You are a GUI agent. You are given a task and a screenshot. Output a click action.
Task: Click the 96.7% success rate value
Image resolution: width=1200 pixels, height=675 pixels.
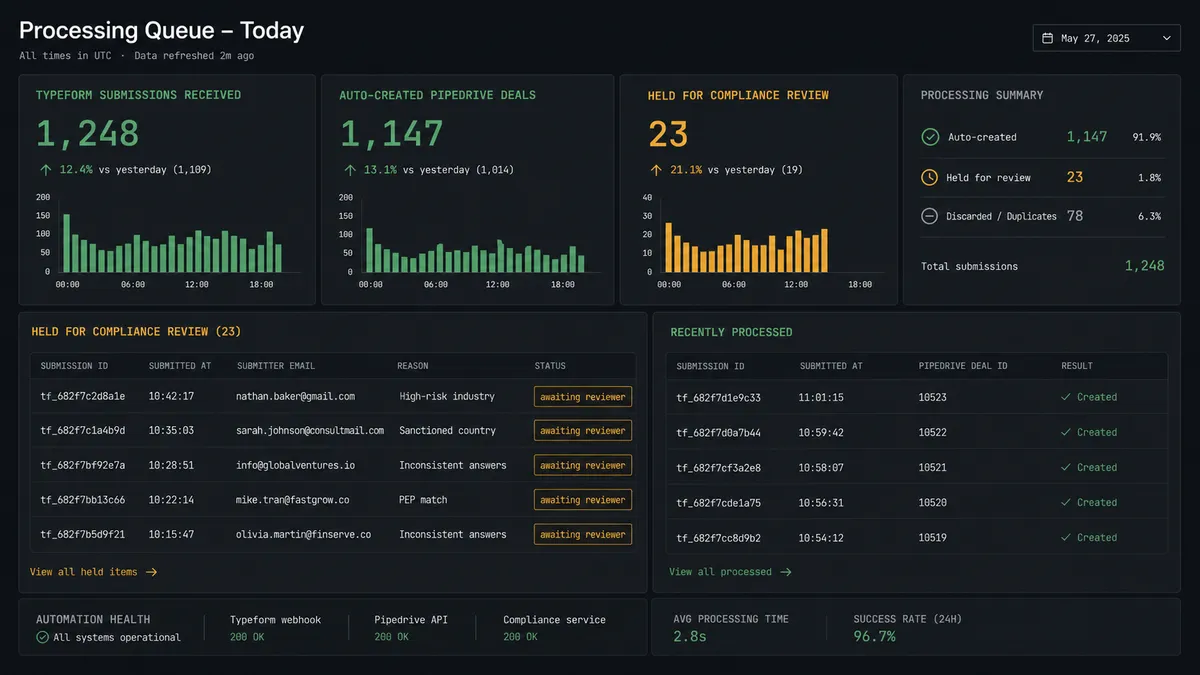[875, 637]
